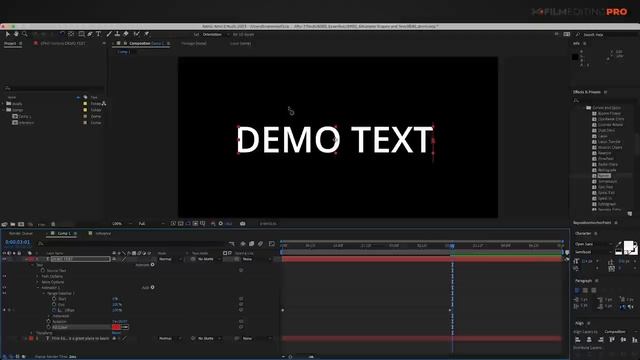Select the Pen tool

(x=90, y=34)
